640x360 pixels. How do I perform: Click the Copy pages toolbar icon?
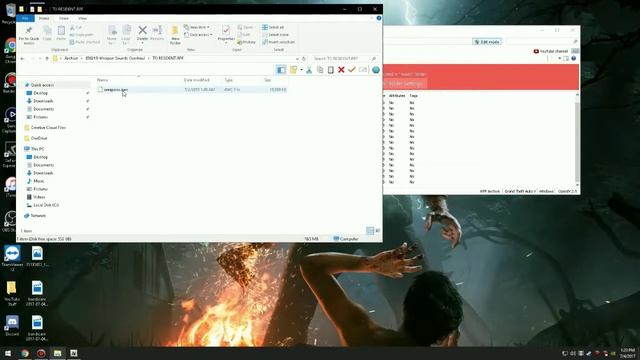tap(320, 70)
